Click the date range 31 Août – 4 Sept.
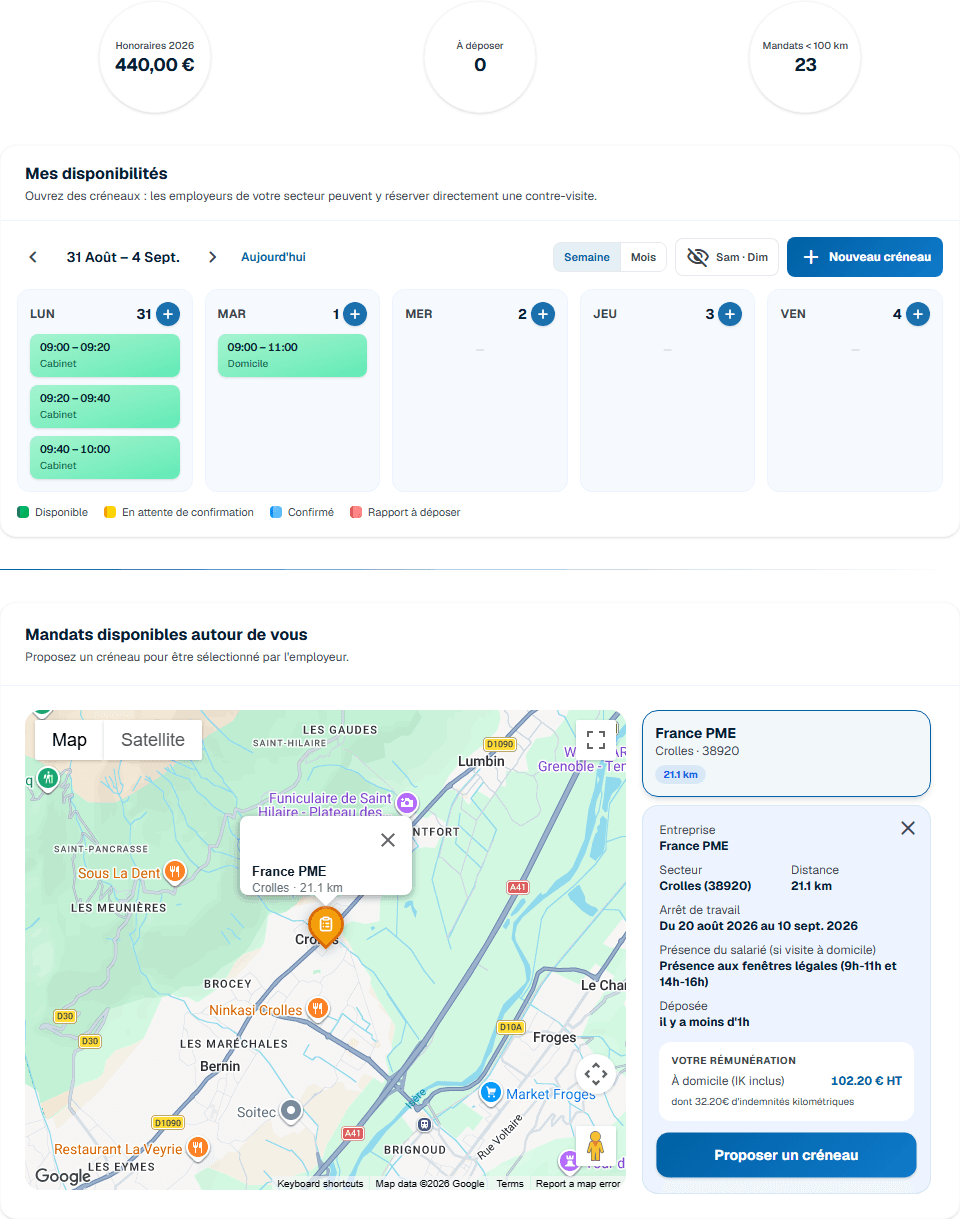The image size is (960, 1219). 123,257
